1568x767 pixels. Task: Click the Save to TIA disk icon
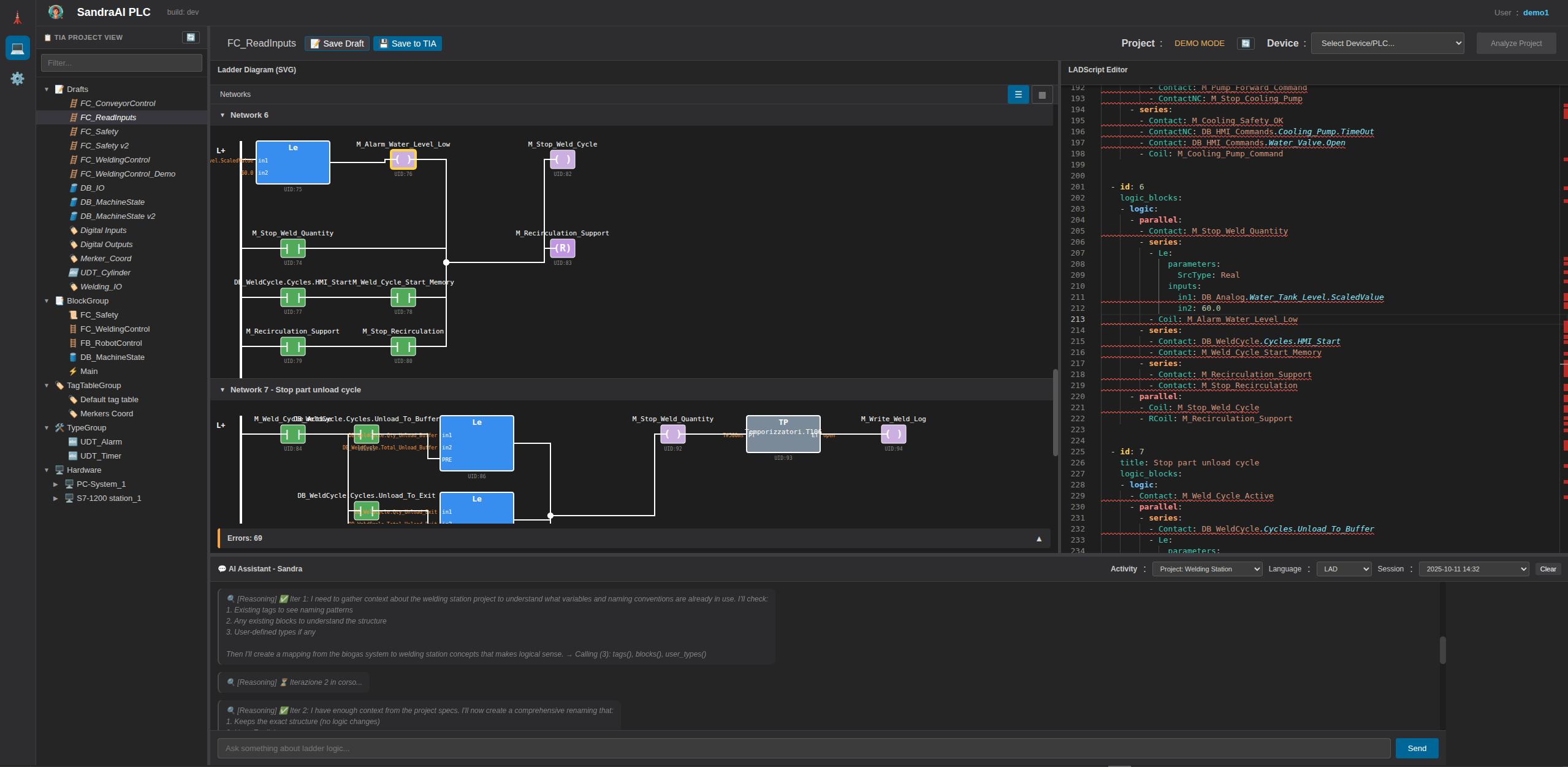[x=383, y=43]
